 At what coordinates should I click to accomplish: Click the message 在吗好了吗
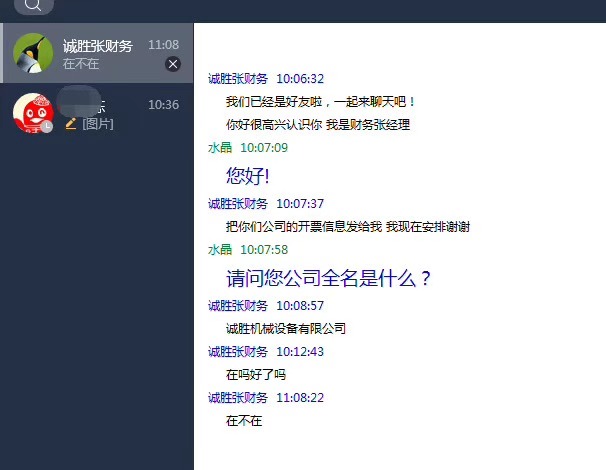tap(256, 375)
